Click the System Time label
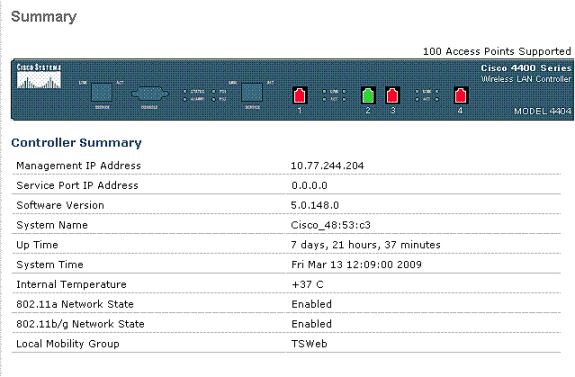575x377 pixels. click(x=50, y=265)
